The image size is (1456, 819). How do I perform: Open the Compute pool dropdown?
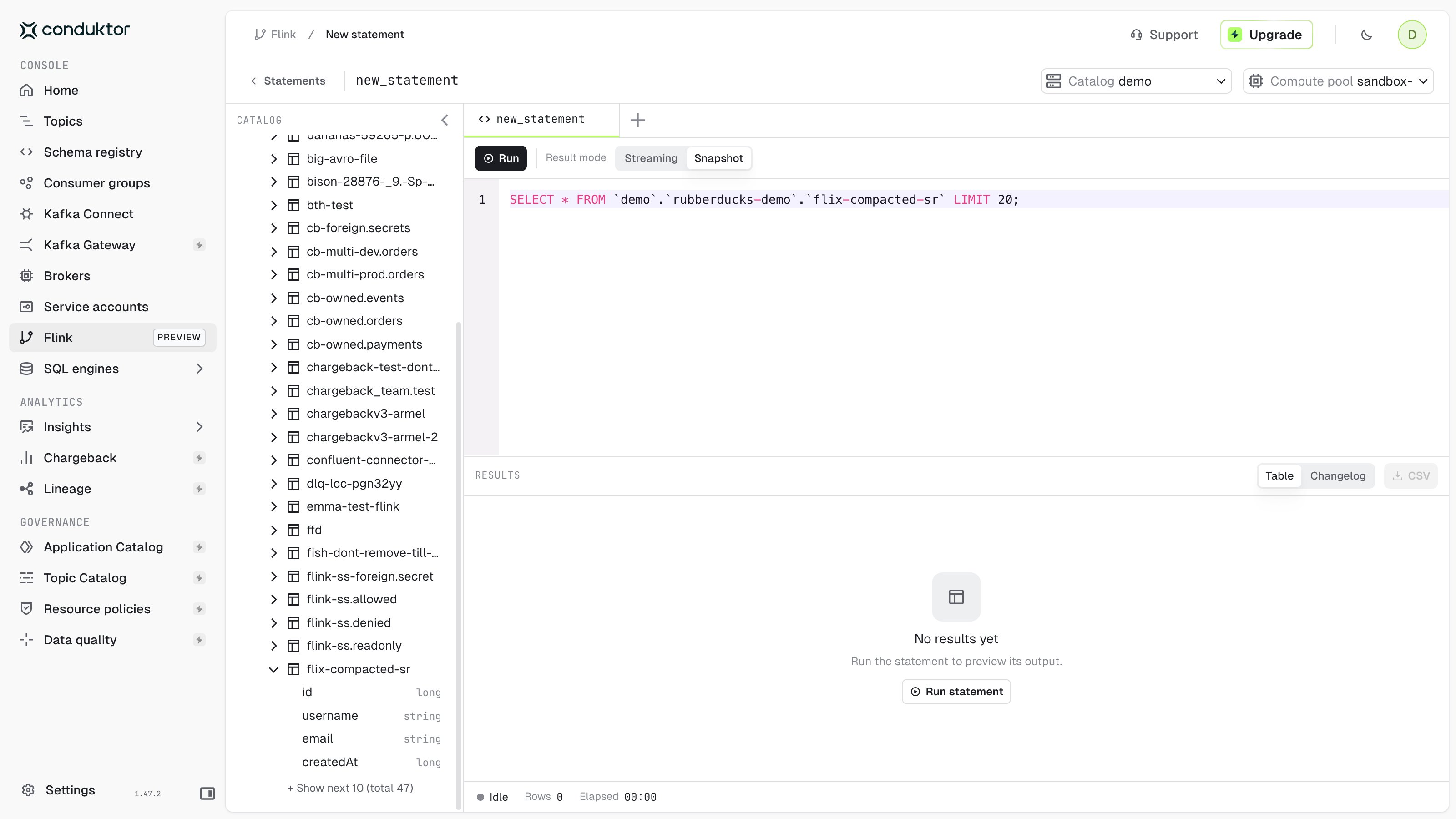pos(1338,81)
